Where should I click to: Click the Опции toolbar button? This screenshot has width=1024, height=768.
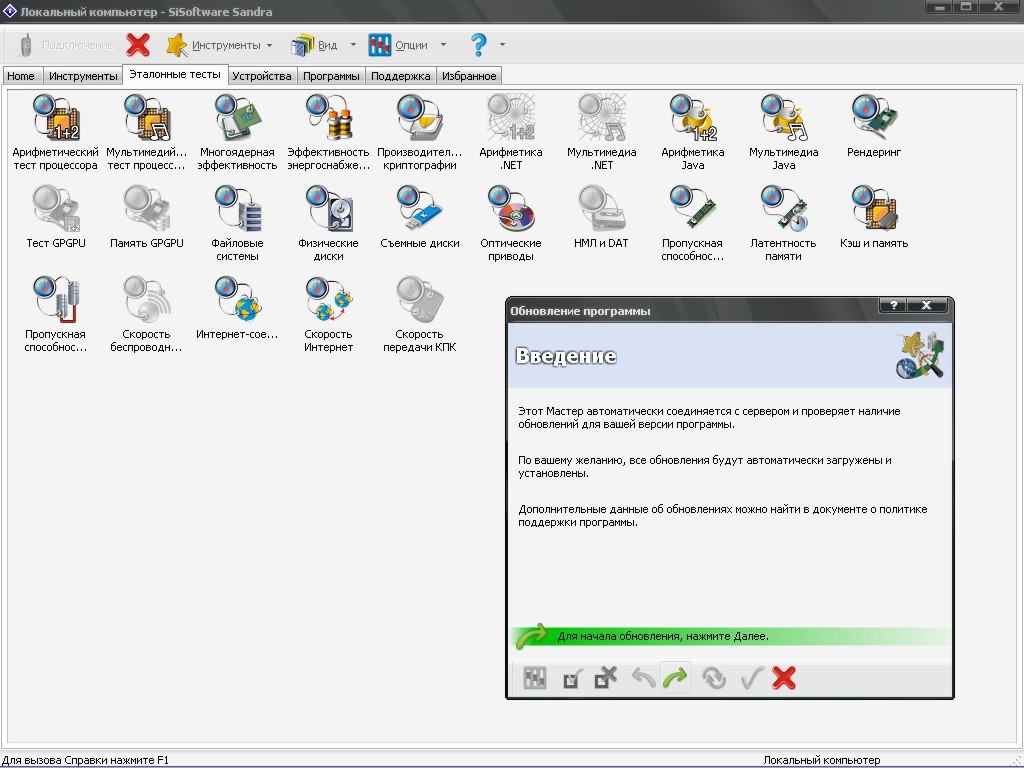(x=398, y=45)
